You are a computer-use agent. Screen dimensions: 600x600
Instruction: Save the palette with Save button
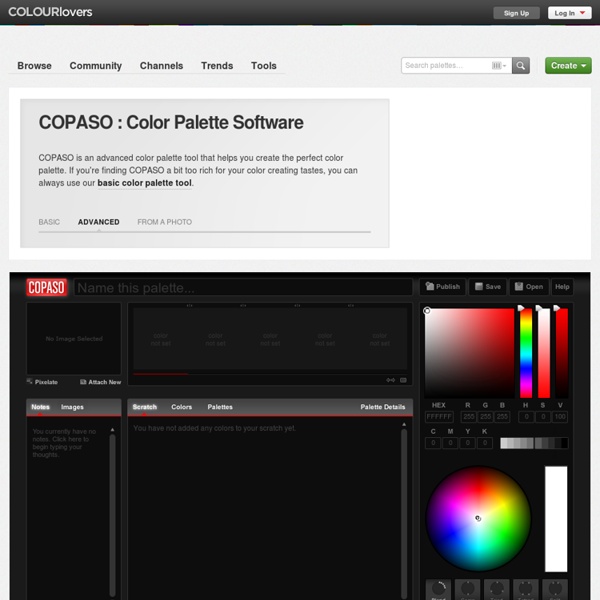tap(488, 287)
